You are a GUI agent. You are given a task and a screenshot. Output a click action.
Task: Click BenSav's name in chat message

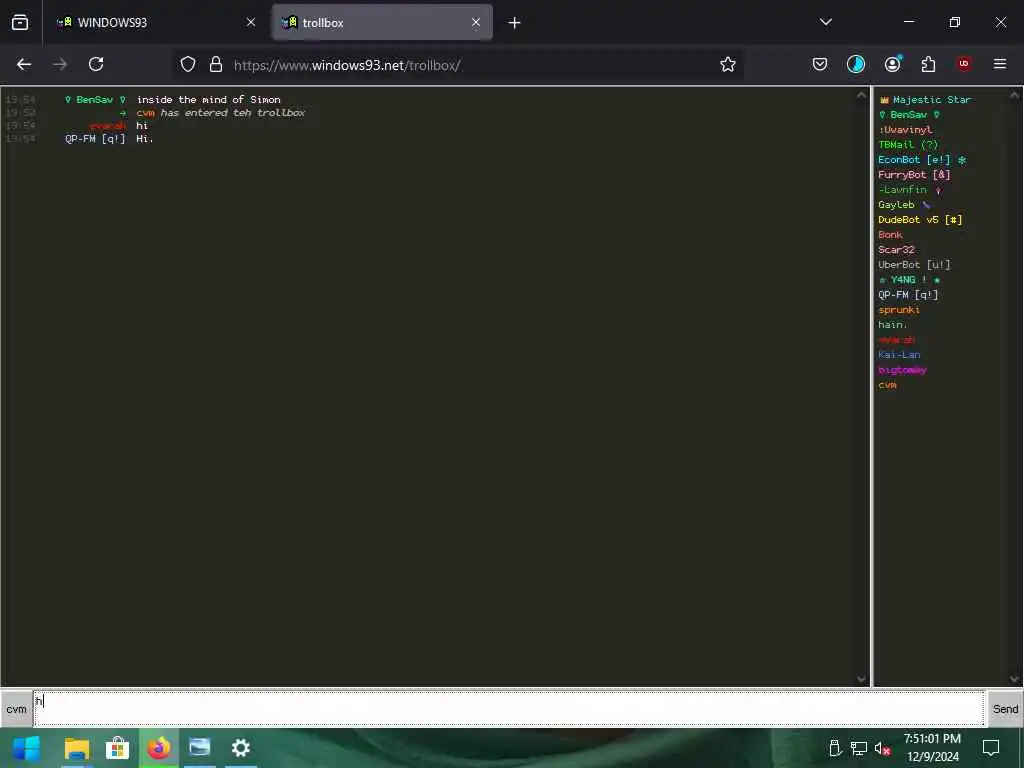click(95, 100)
